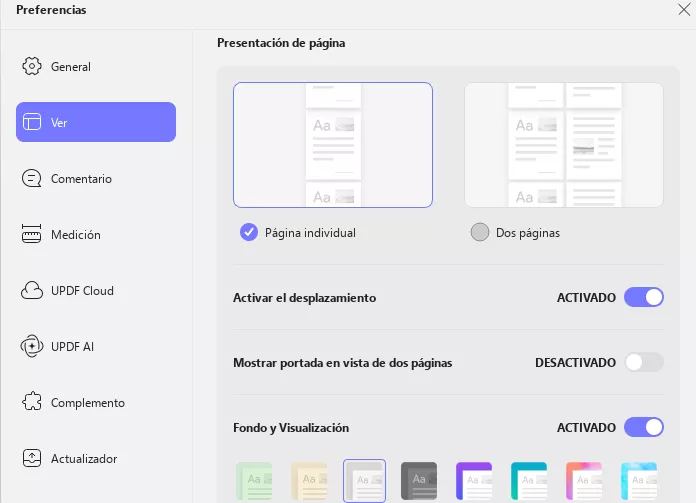The image size is (696, 503).
Task: Click the Complemento puzzle piece icon
Action: tap(32, 402)
